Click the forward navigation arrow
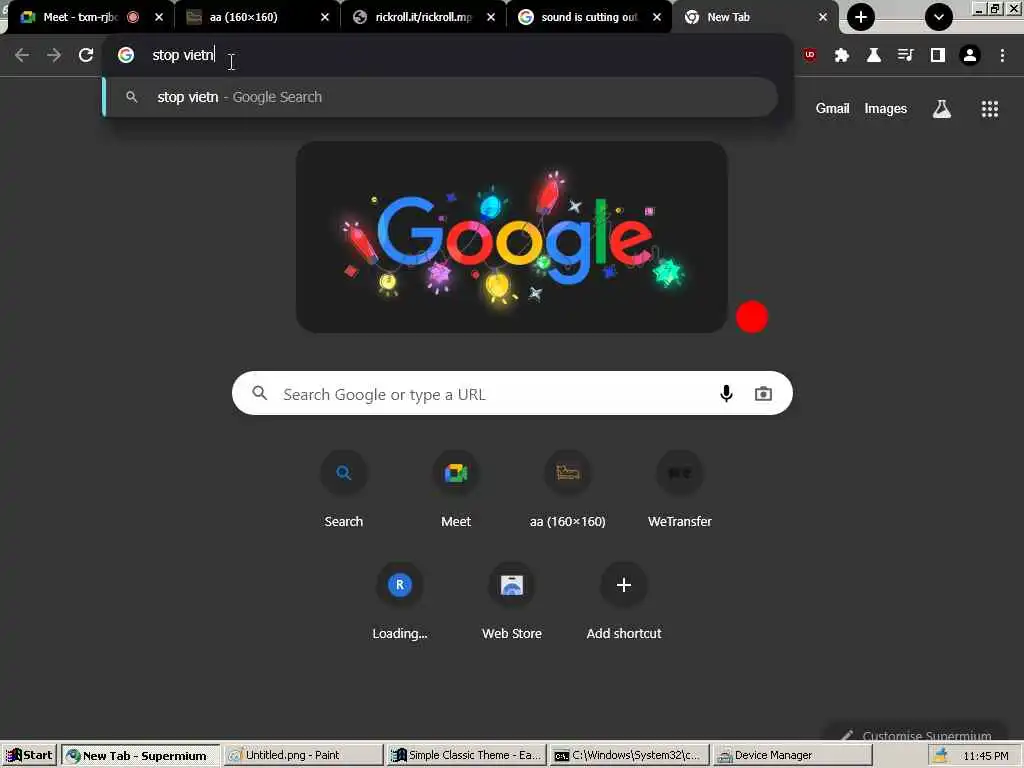1024x768 pixels. [54, 55]
